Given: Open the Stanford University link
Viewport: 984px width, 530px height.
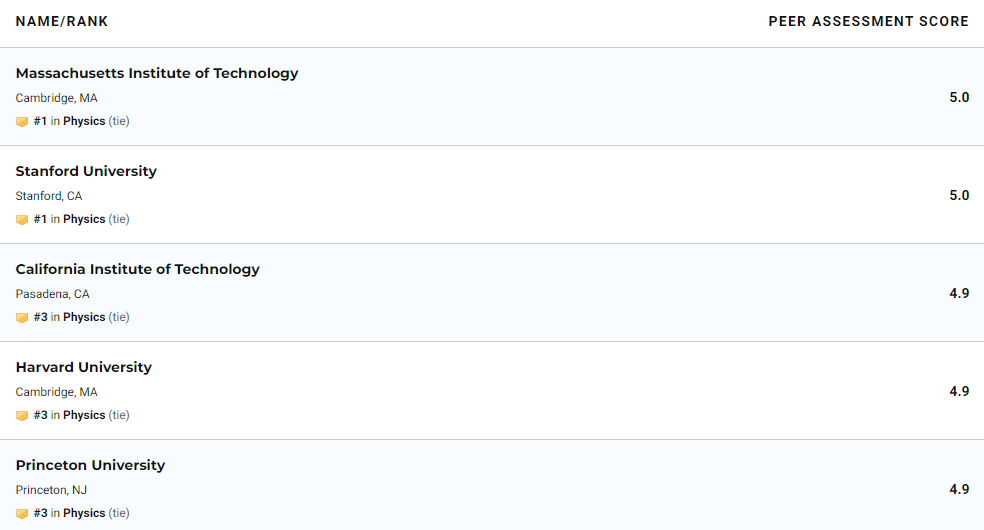Looking at the screenshot, I should (86, 171).
